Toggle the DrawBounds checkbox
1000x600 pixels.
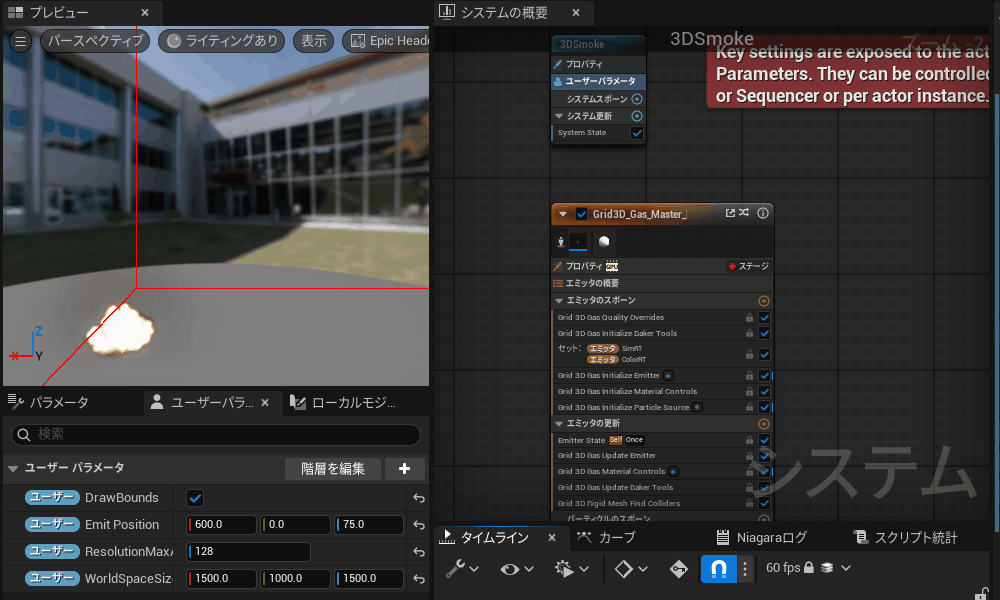click(x=196, y=498)
